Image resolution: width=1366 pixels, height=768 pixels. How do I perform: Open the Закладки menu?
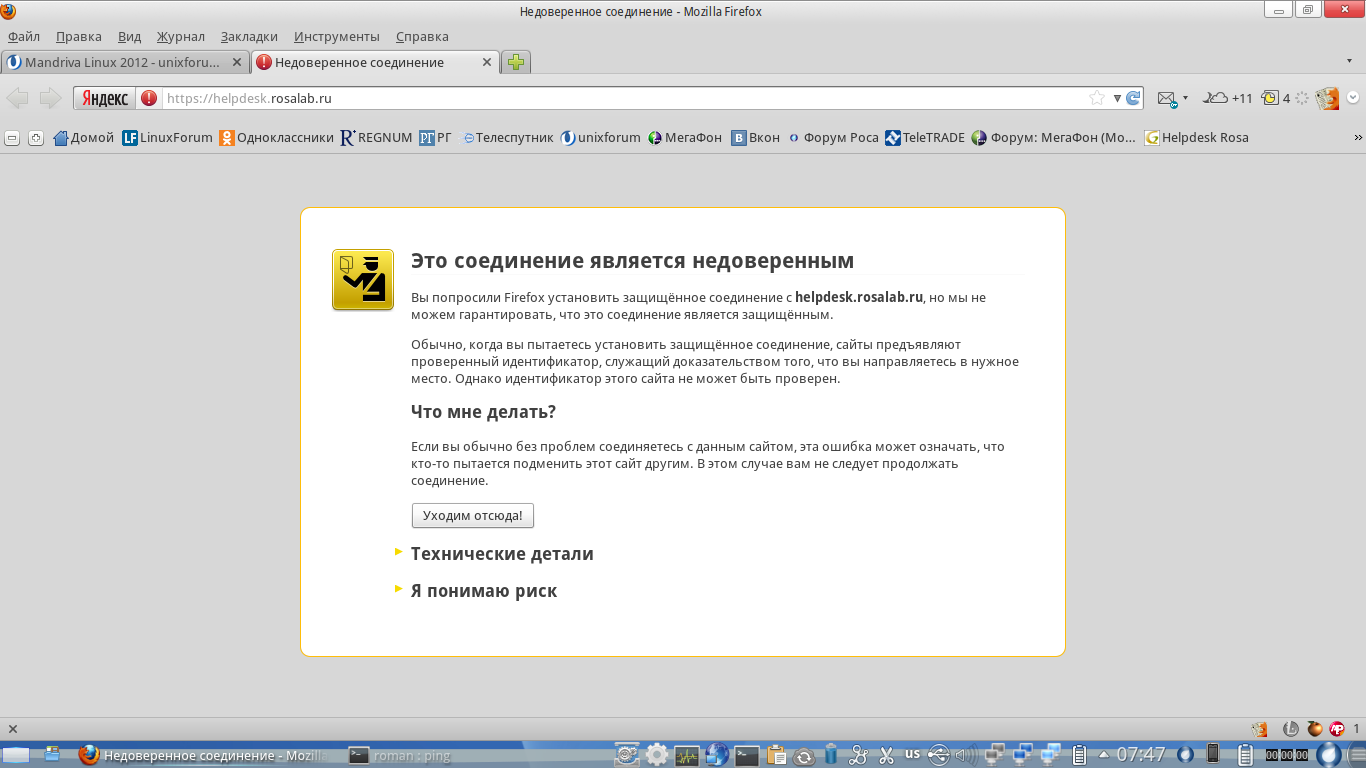tap(249, 36)
